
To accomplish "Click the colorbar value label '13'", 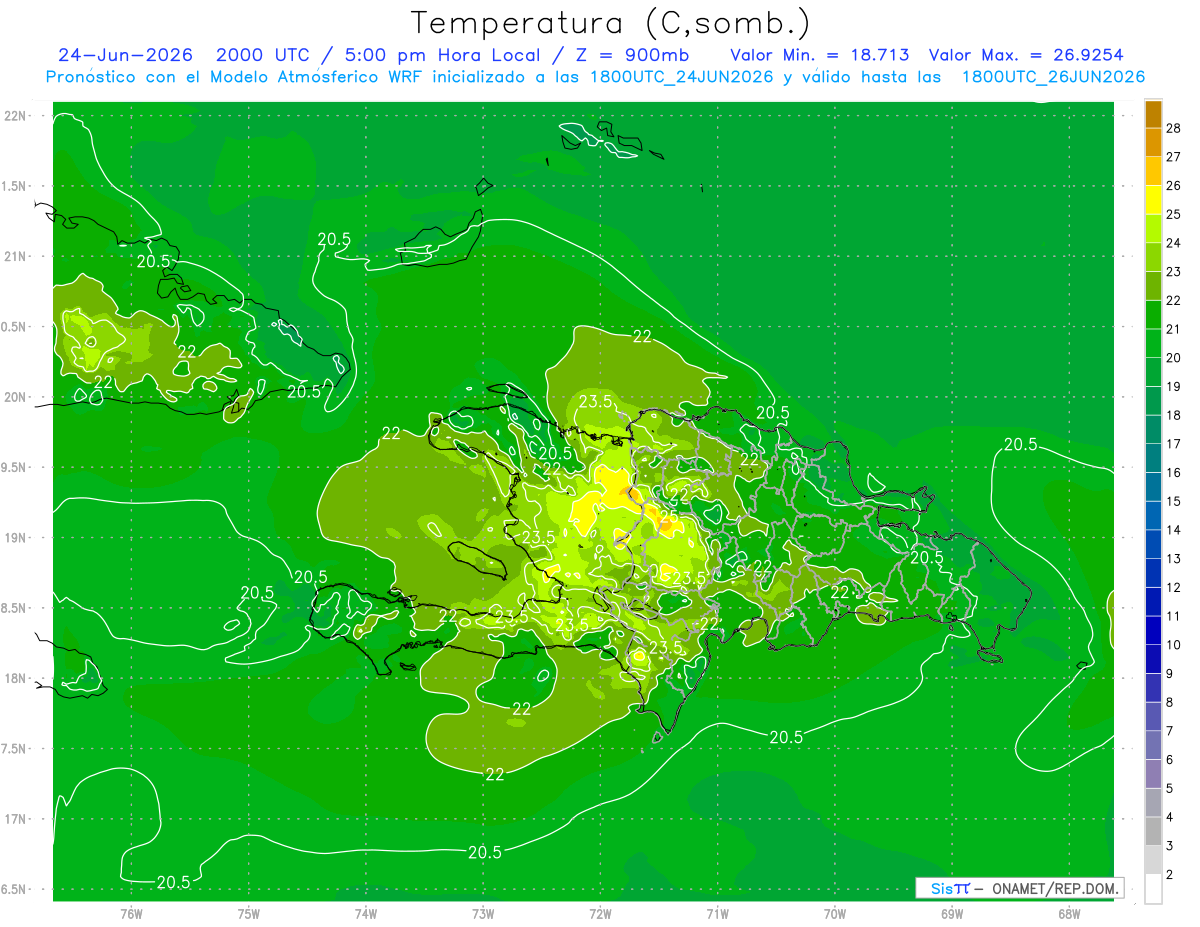I will 1173,558.
